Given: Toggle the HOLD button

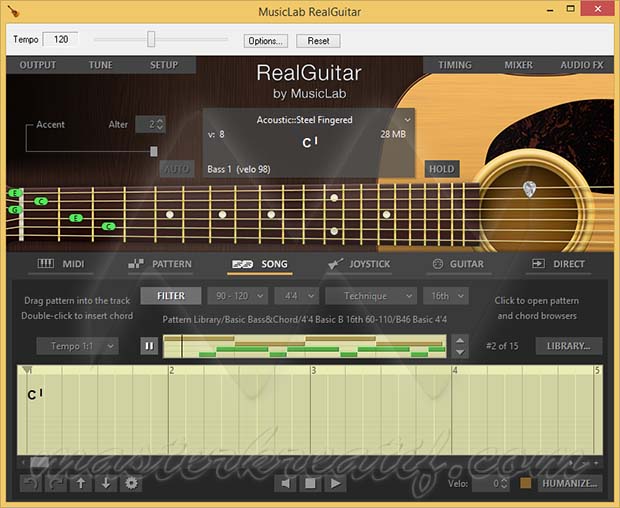Looking at the screenshot, I should click(x=441, y=169).
